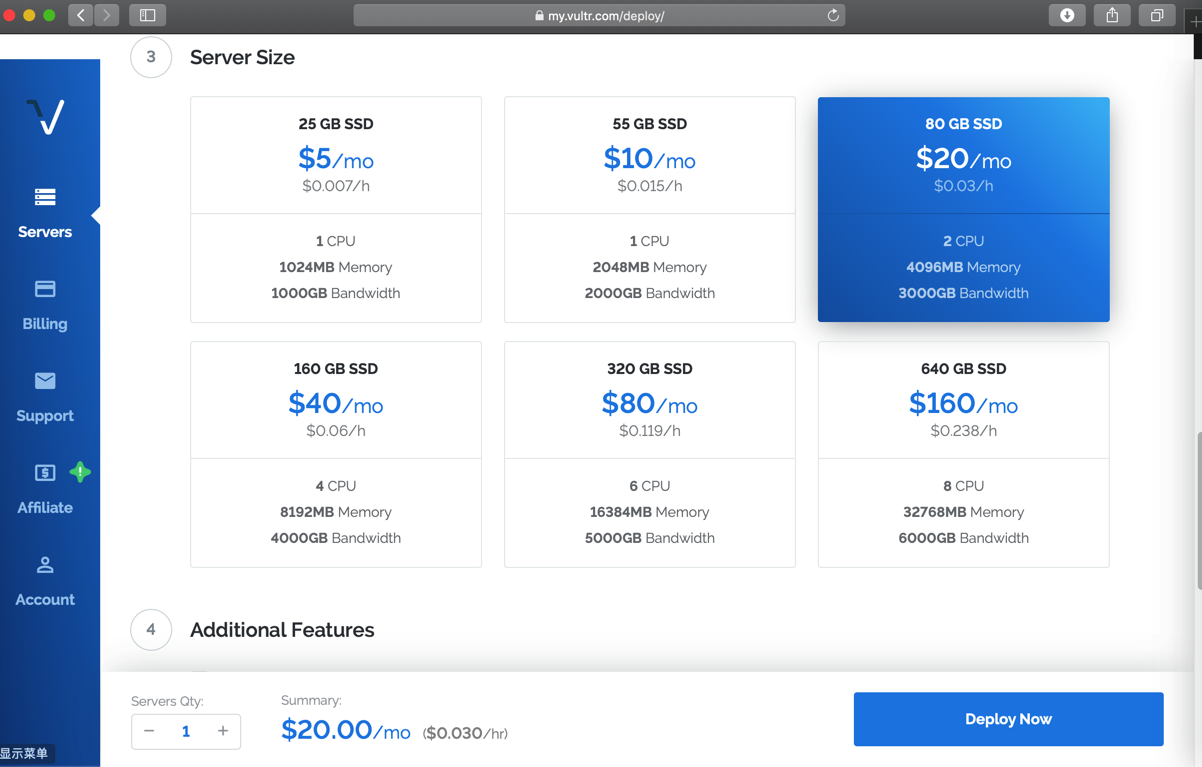Open the Billing credit card icon

[45, 289]
